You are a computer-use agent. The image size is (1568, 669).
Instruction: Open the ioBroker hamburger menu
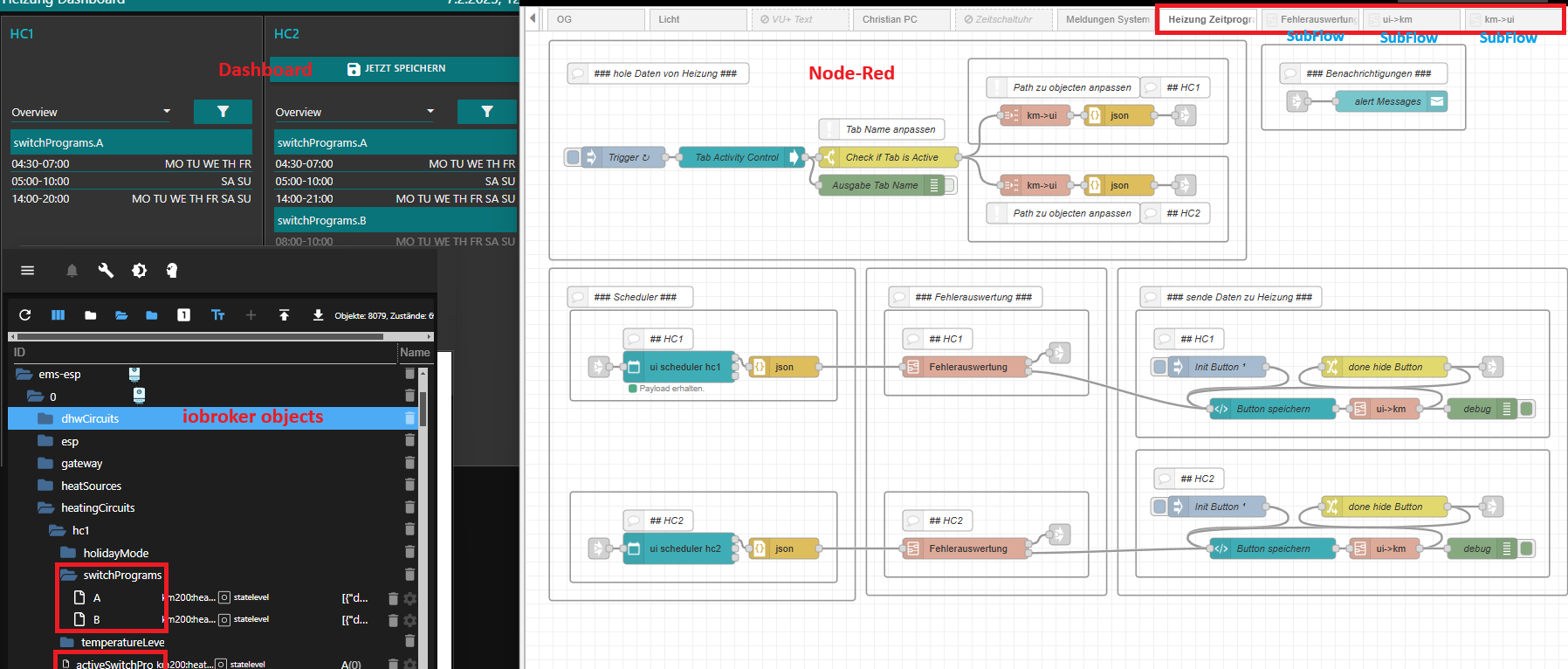click(28, 271)
